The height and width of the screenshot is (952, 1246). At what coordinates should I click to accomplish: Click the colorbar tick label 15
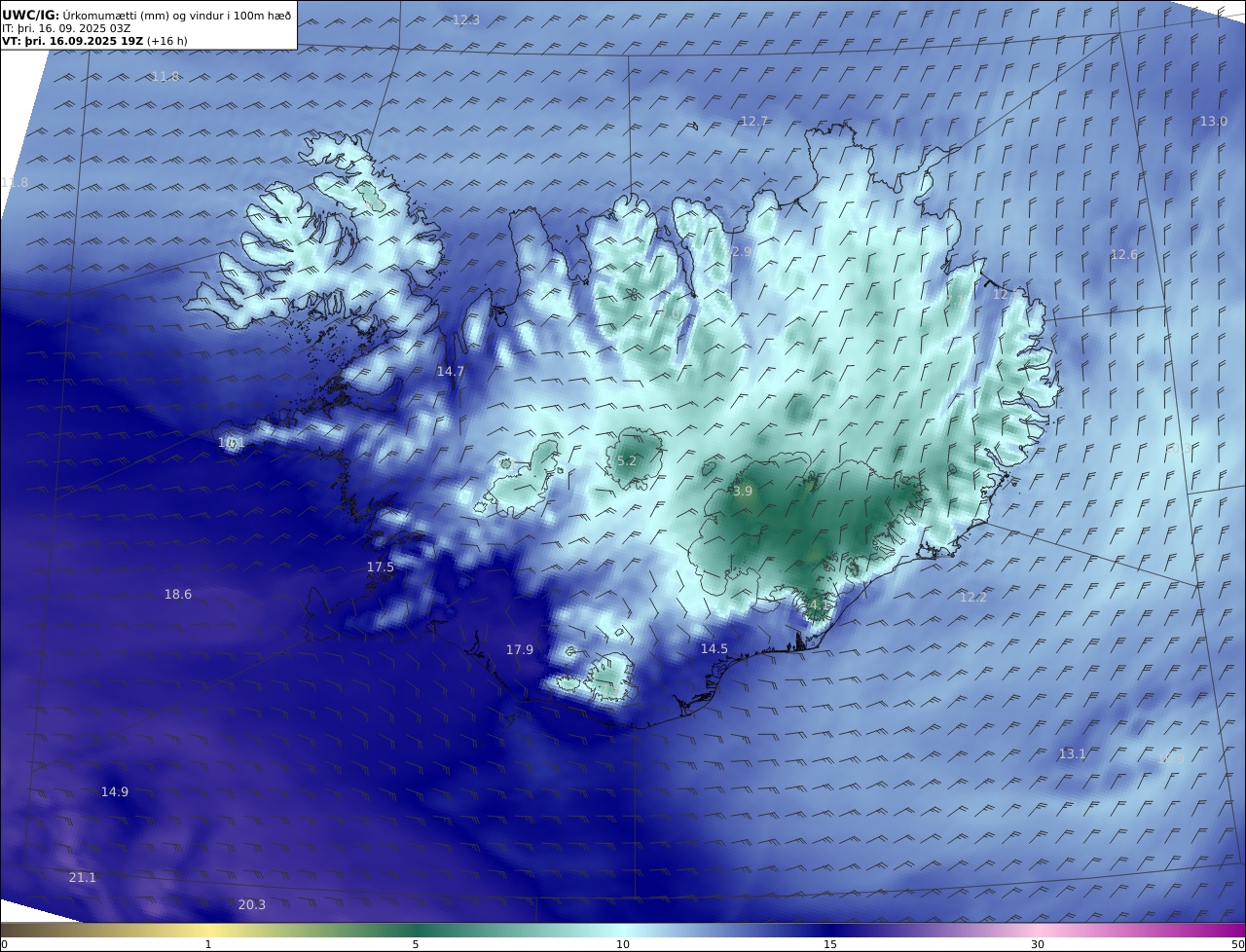830,944
